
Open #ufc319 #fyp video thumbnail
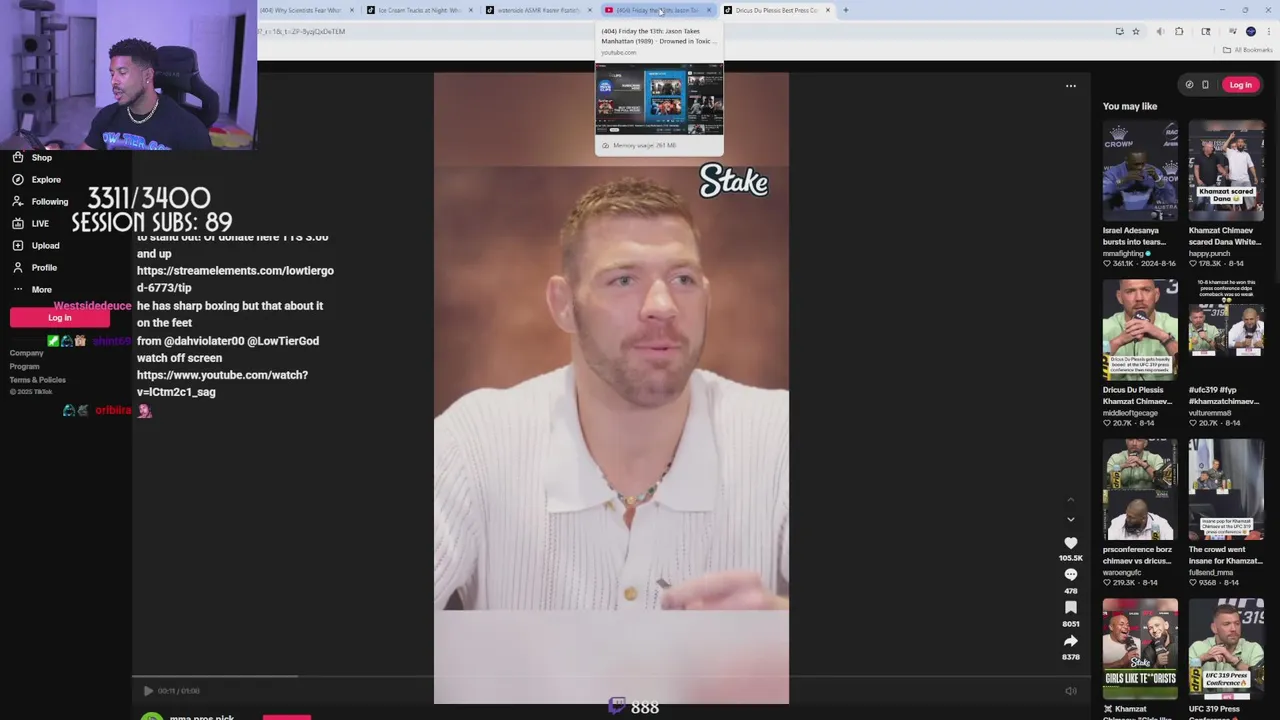tap(1226, 331)
